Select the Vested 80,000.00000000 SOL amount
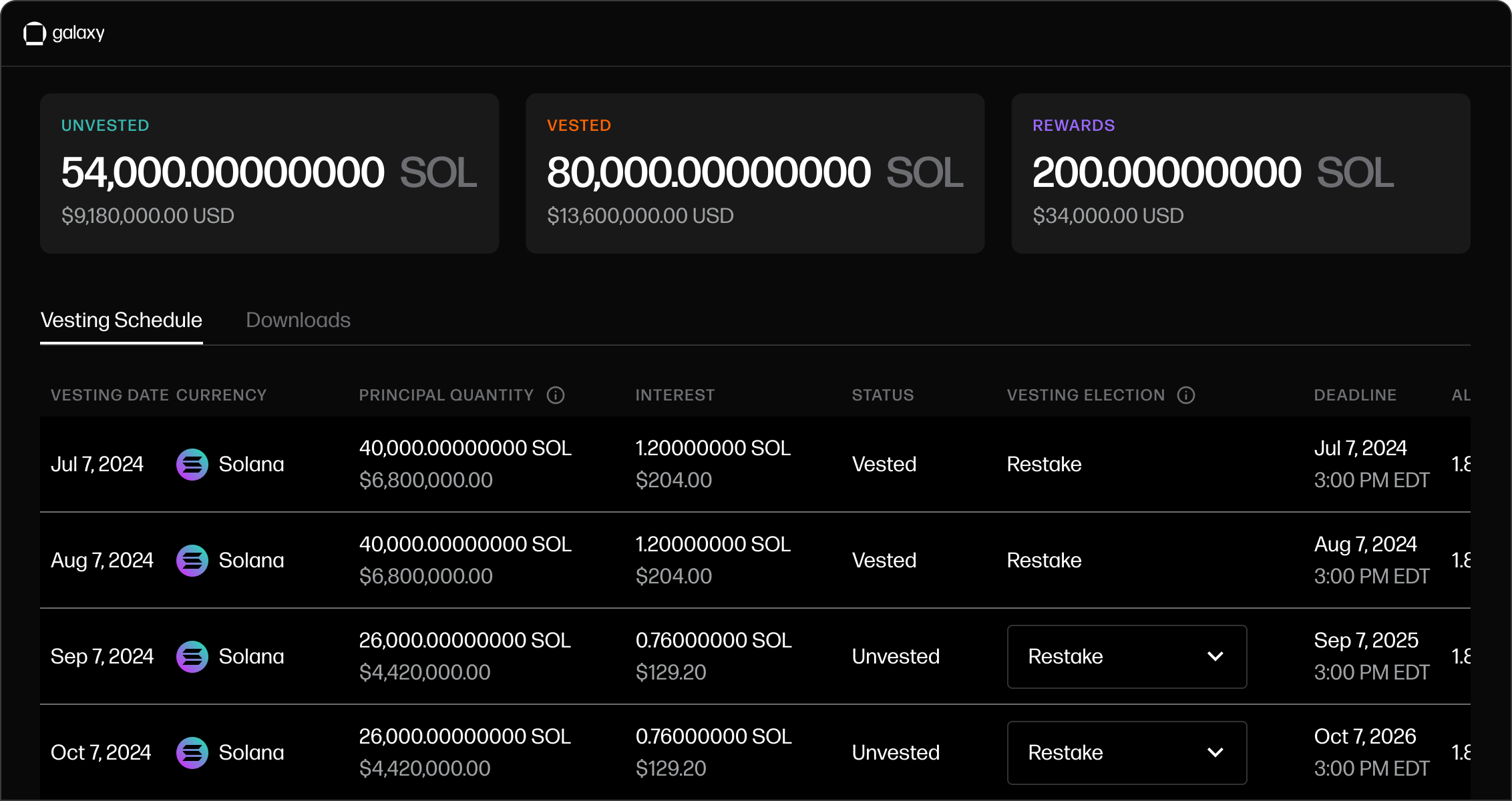This screenshot has height=801, width=1512. 755,172
